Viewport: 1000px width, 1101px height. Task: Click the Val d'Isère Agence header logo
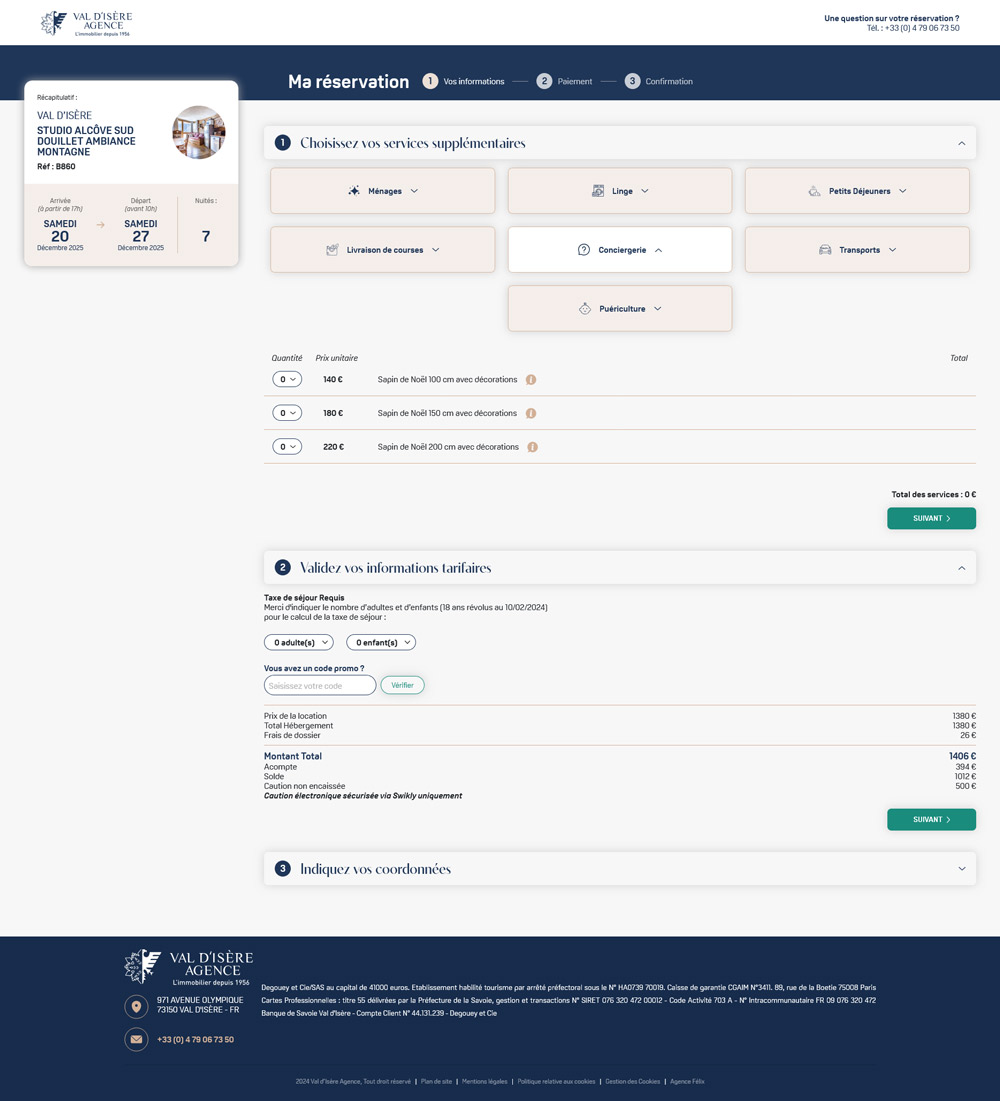pyautogui.click(x=86, y=23)
